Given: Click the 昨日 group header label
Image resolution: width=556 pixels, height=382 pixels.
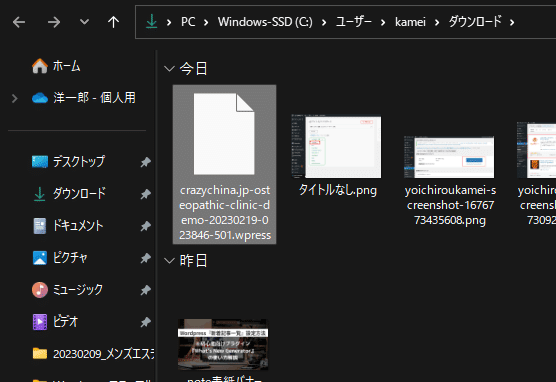Looking at the screenshot, I should point(193,260).
